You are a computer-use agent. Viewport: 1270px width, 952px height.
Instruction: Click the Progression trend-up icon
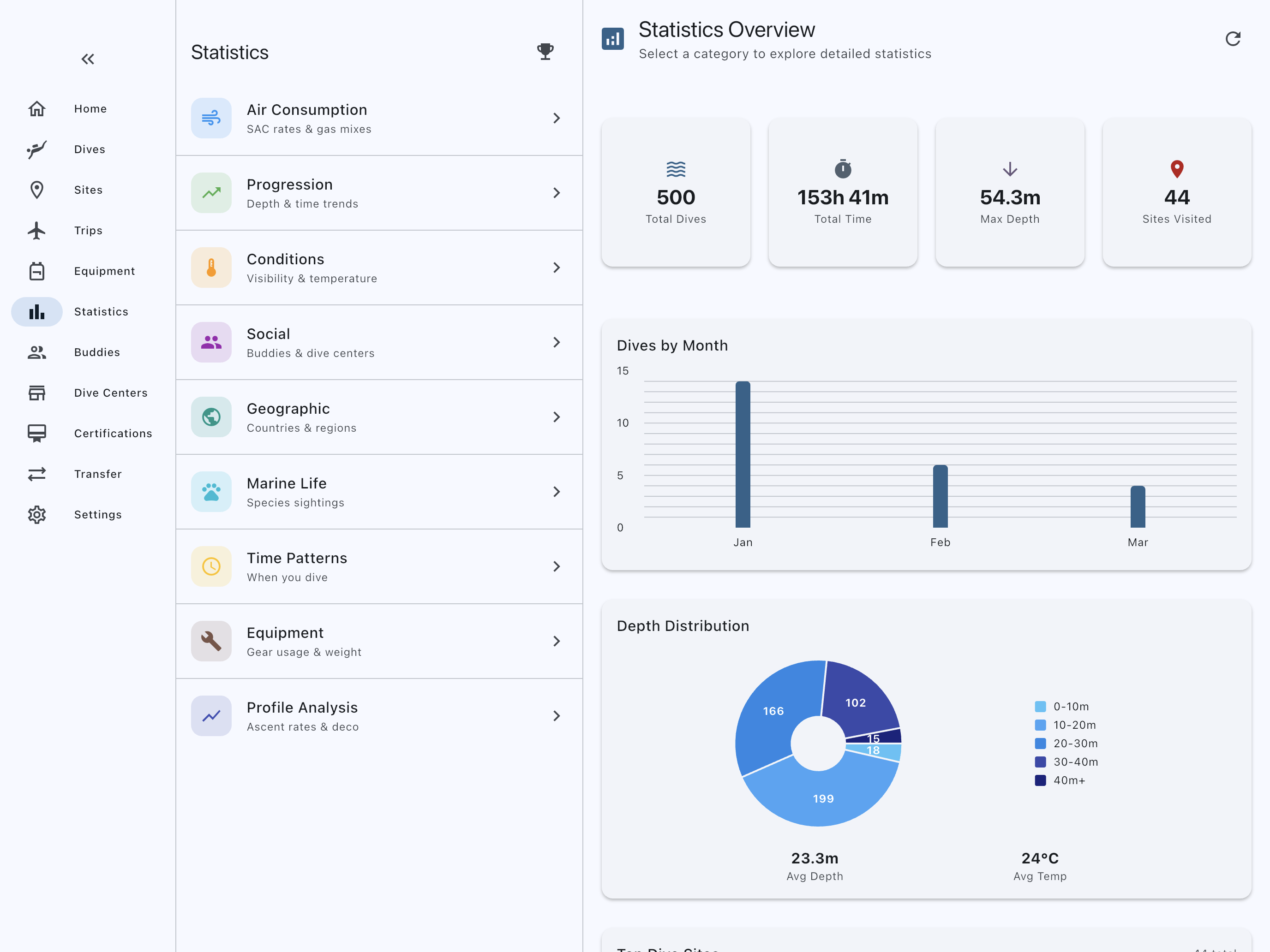click(x=211, y=193)
